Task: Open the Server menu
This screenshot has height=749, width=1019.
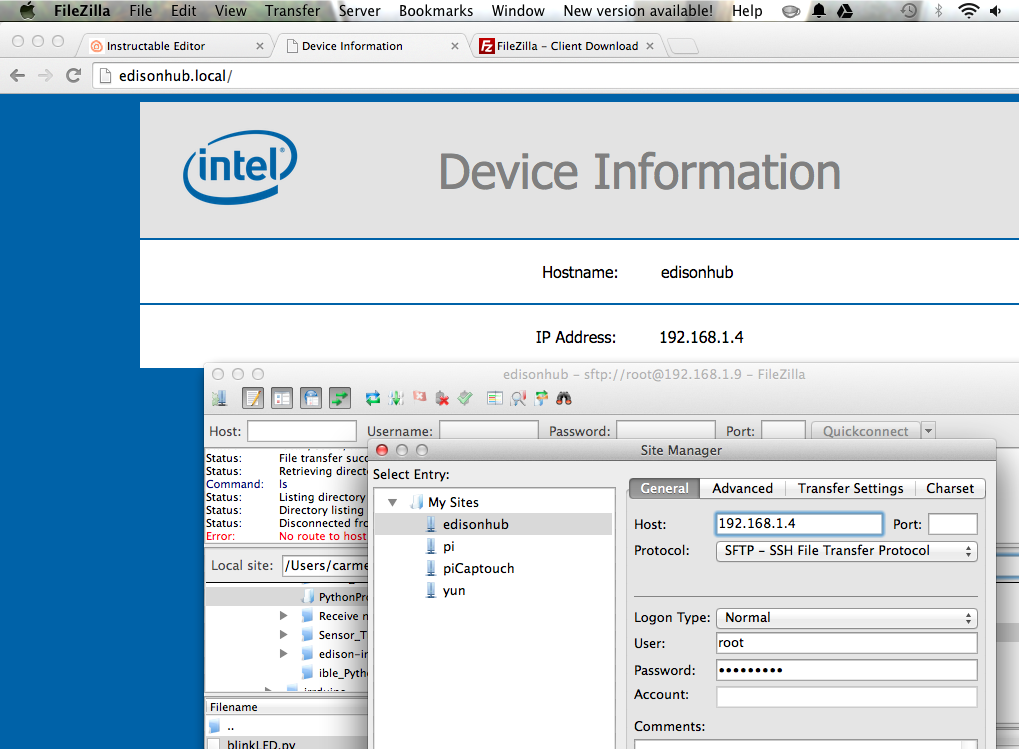Action: click(x=359, y=10)
